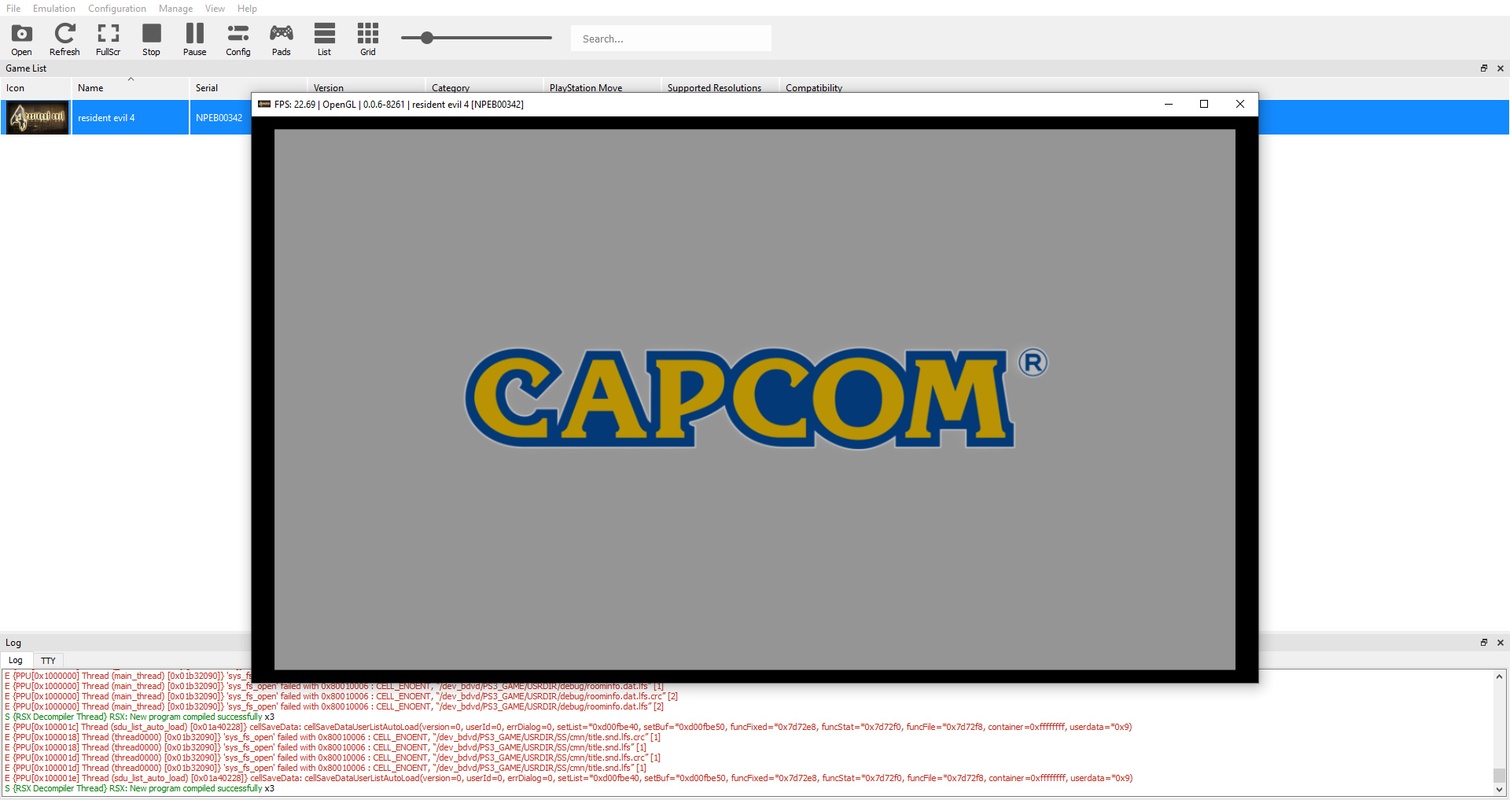1510x800 pixels.
Task: Select the NPEB00342 serial cell
Action: [x=219, y=117]
